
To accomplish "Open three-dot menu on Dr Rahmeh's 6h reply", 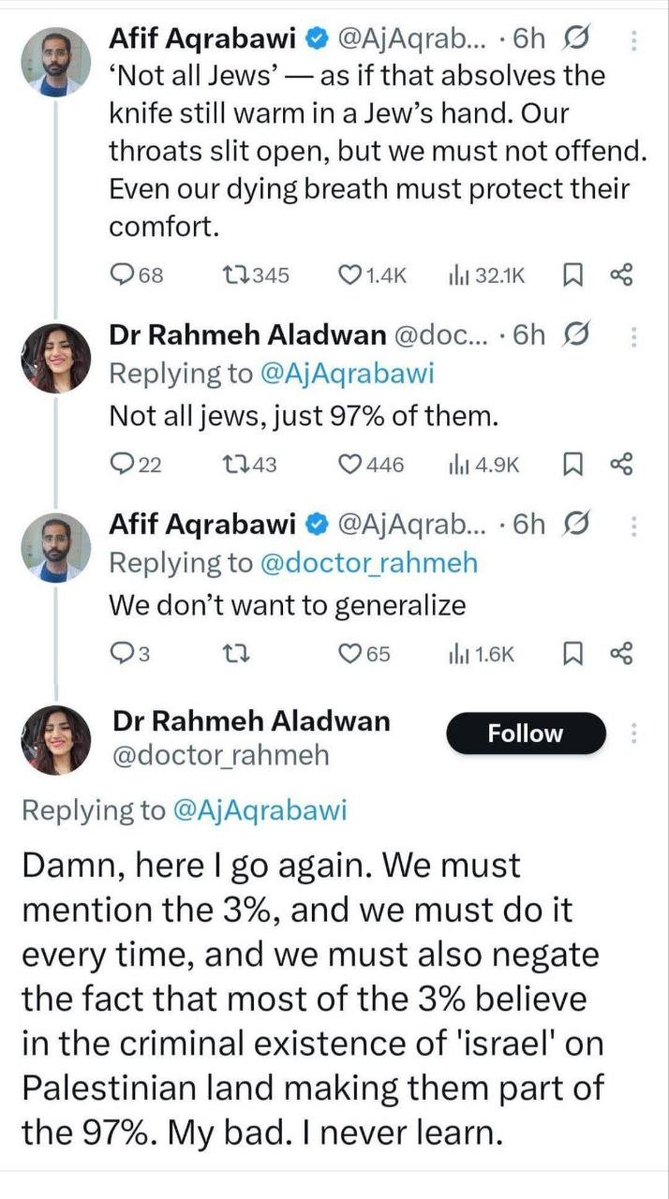I will [x=633, y=337].
